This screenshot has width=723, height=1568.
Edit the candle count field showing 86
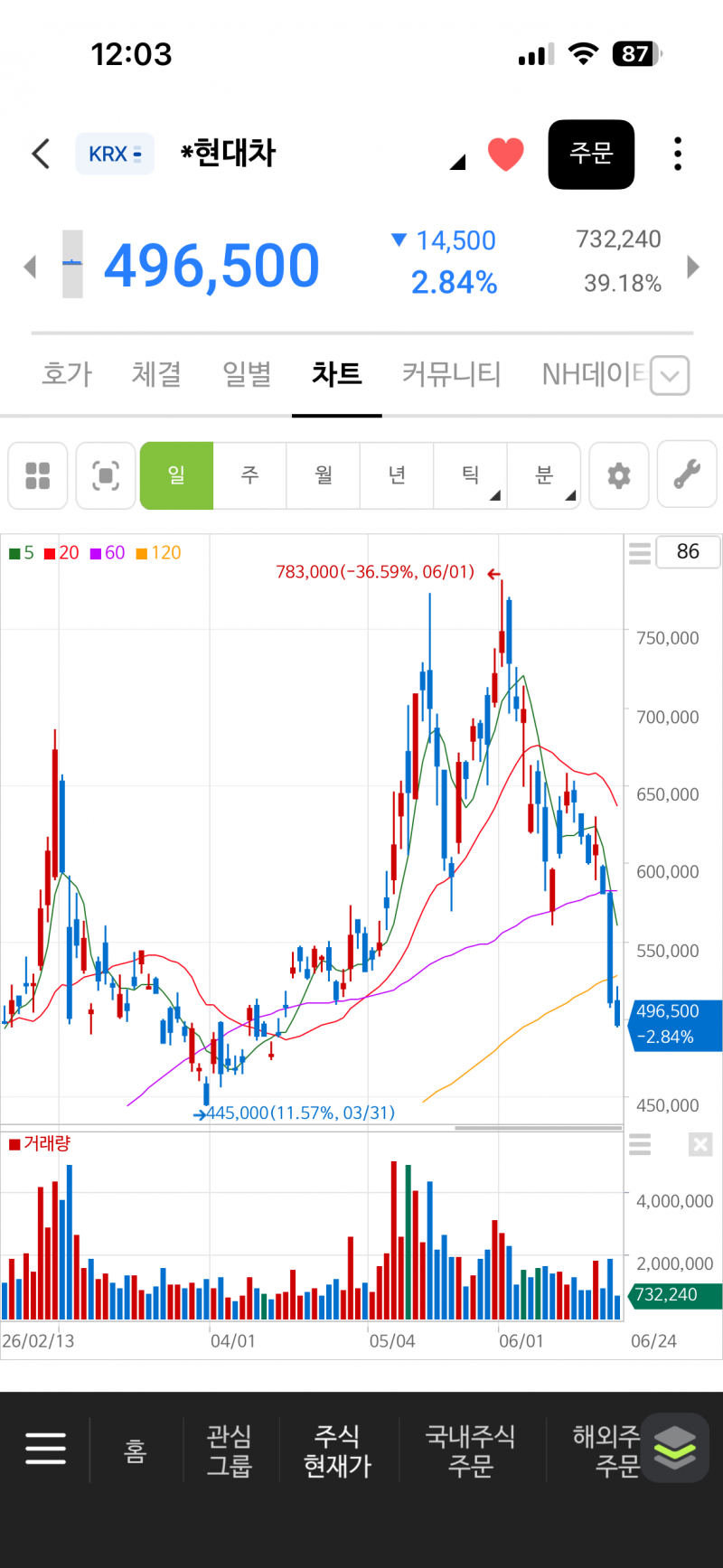coord(688,551)
